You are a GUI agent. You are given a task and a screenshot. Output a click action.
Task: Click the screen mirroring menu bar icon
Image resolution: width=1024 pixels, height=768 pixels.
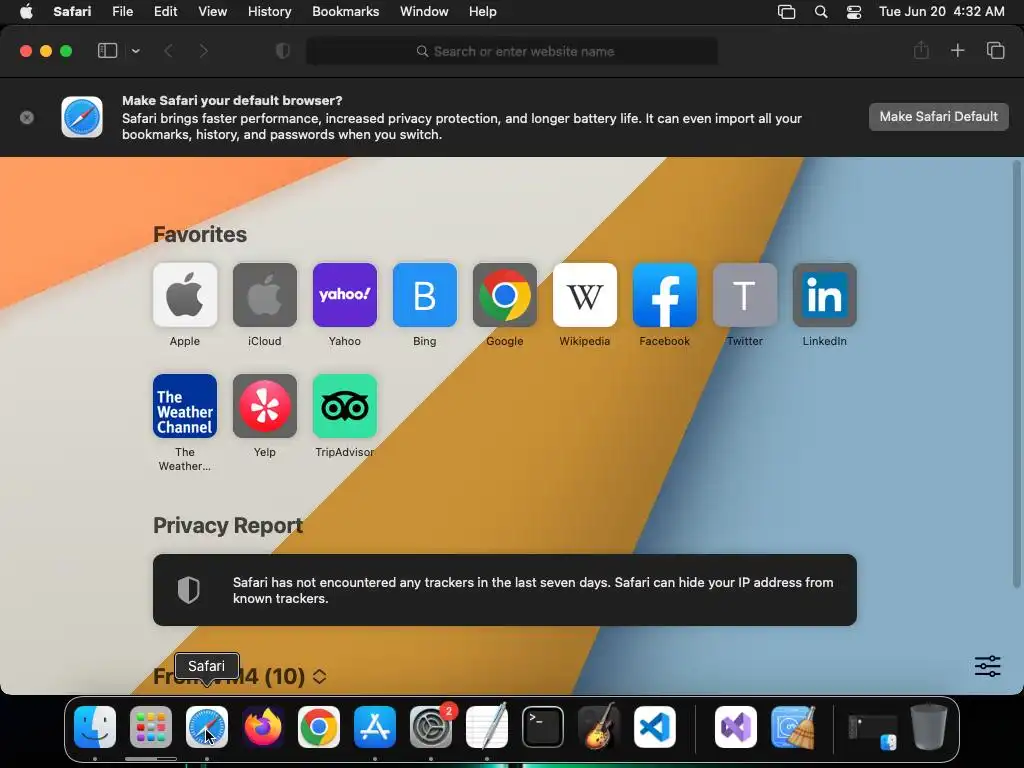pos(786,12)
